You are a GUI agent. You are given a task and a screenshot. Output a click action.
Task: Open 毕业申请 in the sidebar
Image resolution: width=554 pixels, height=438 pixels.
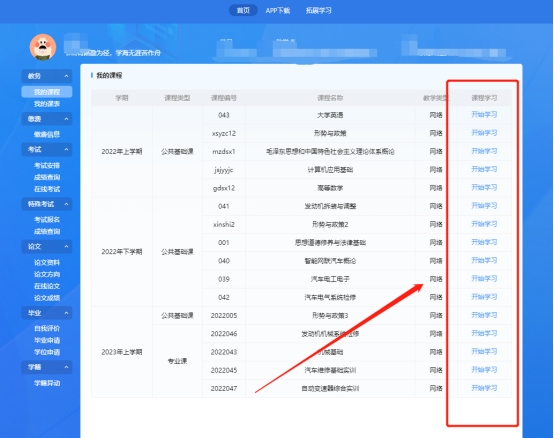pos(47,340)
